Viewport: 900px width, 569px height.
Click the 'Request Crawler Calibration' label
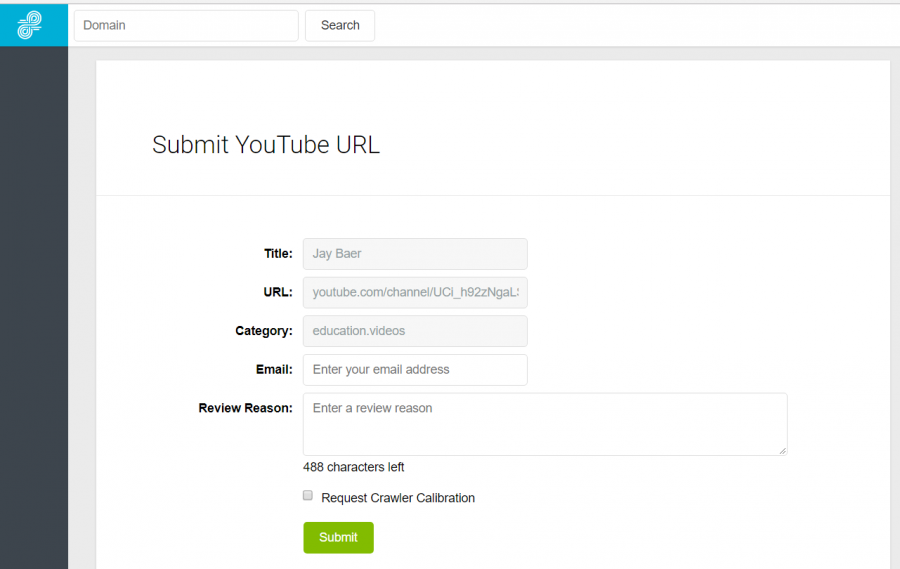click(398, 498)
